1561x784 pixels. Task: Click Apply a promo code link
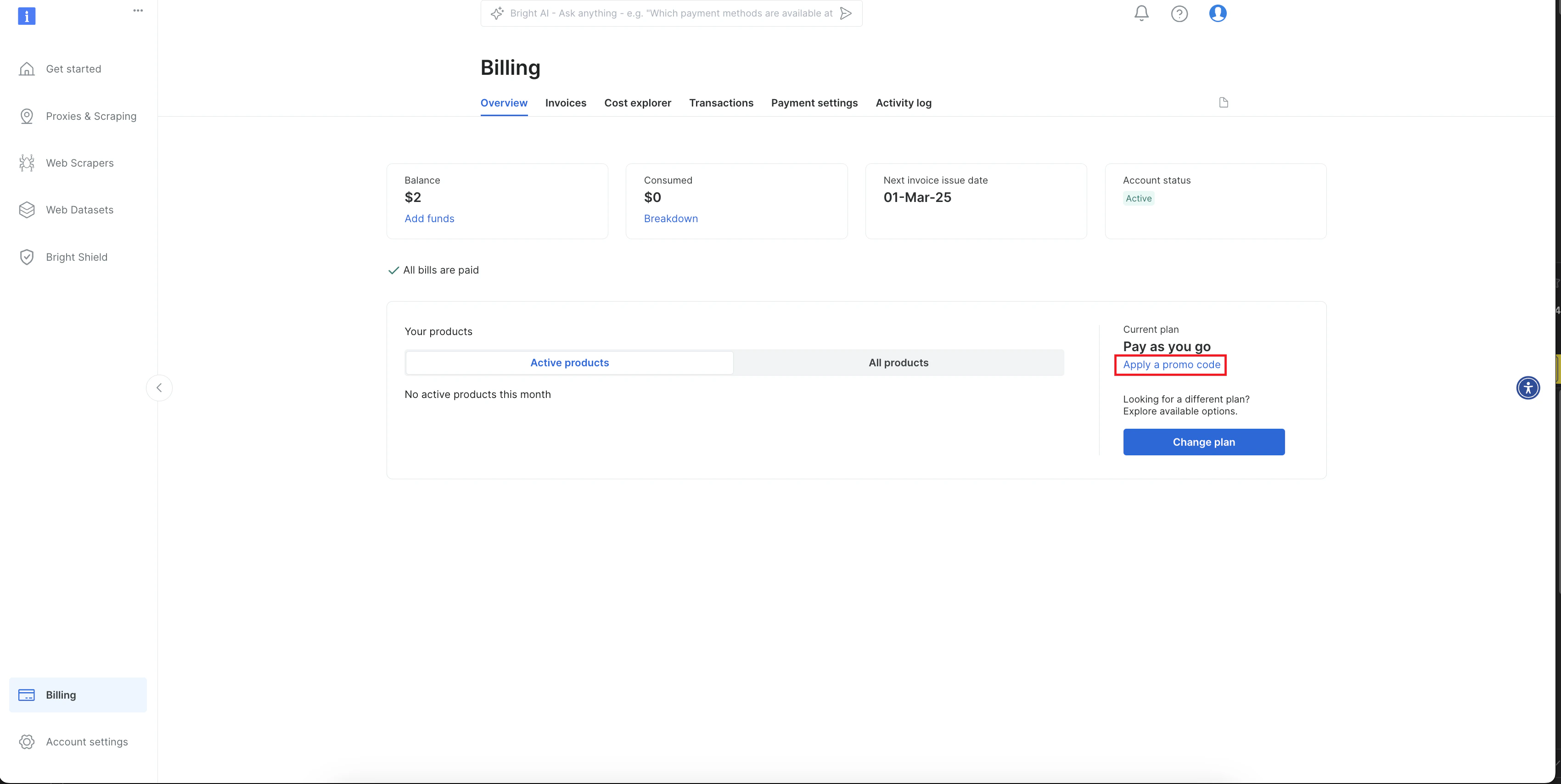[1171, 365]
